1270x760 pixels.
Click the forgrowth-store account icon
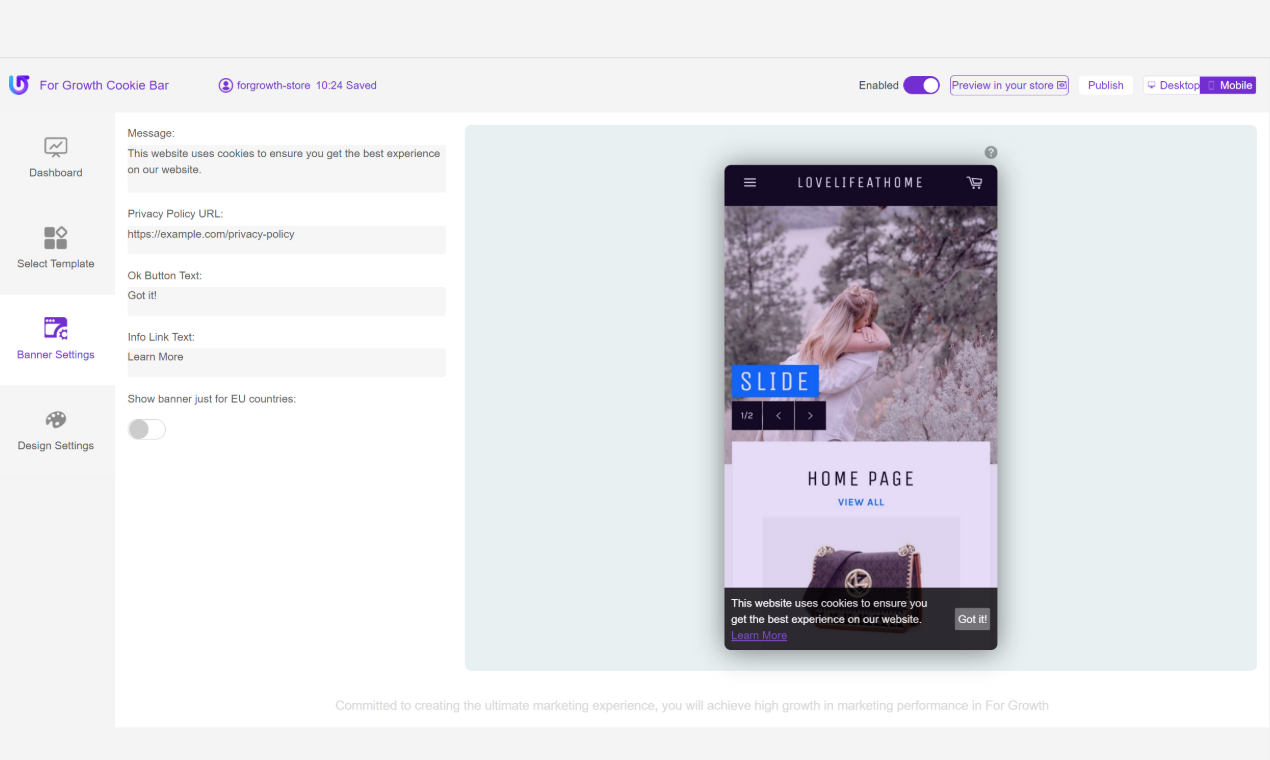pos(225,85)
